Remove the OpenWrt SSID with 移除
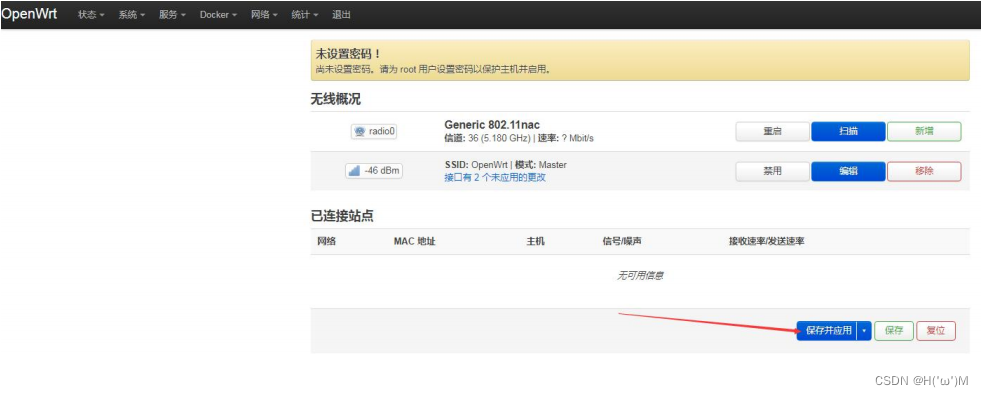The height and width of the screenshot is (397, 983). click(x=924, y=171)
